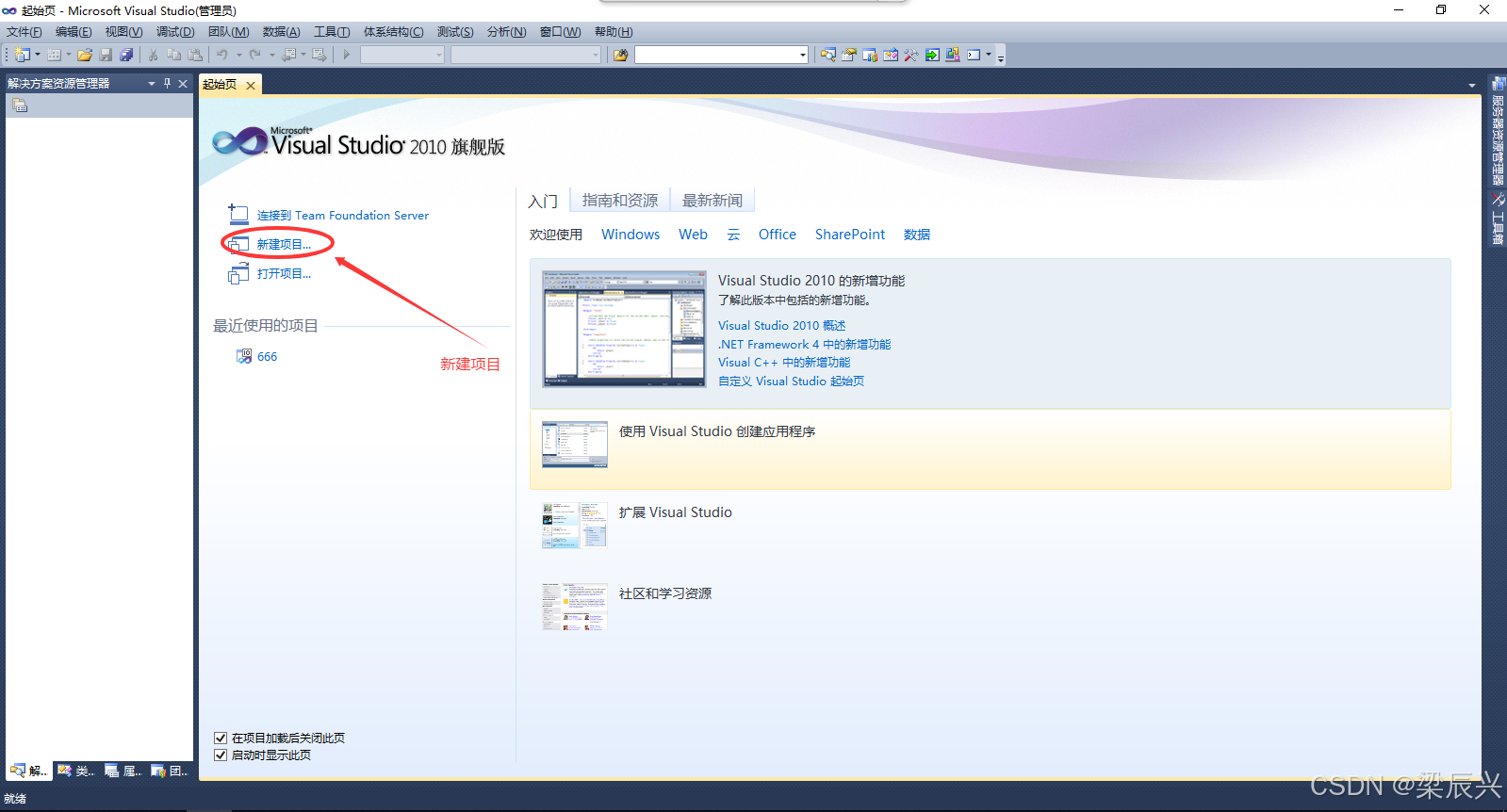
Task: Open the Find combo box dropdown arrow
Action: 803,55
